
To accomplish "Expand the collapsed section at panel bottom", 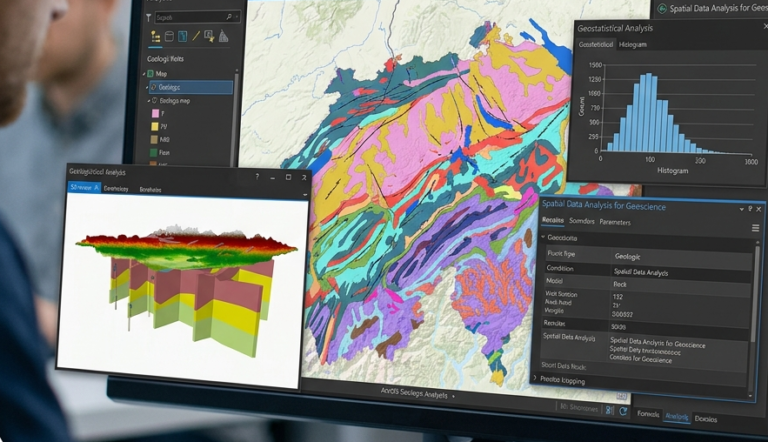I will click(535, 378).
